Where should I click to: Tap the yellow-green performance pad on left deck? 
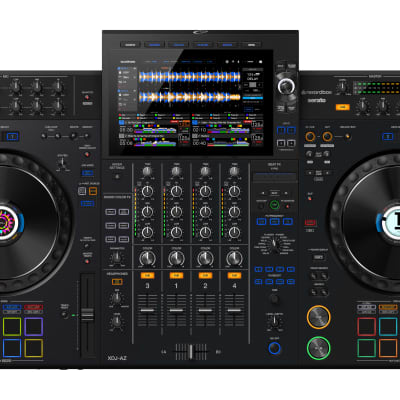click(x=12, y=326)
